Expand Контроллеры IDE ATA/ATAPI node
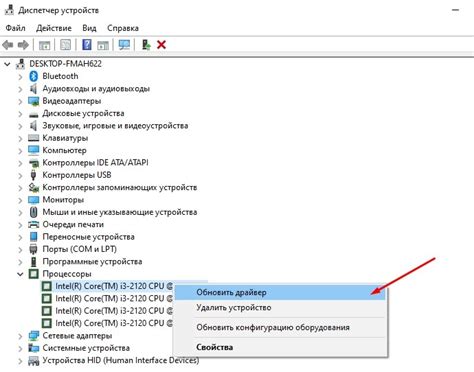This screenshot has height=372, width=474. click(20, 163)
